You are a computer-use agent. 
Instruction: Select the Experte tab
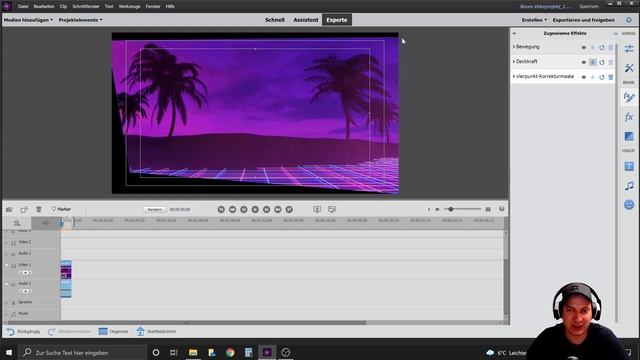coord(337,20)
